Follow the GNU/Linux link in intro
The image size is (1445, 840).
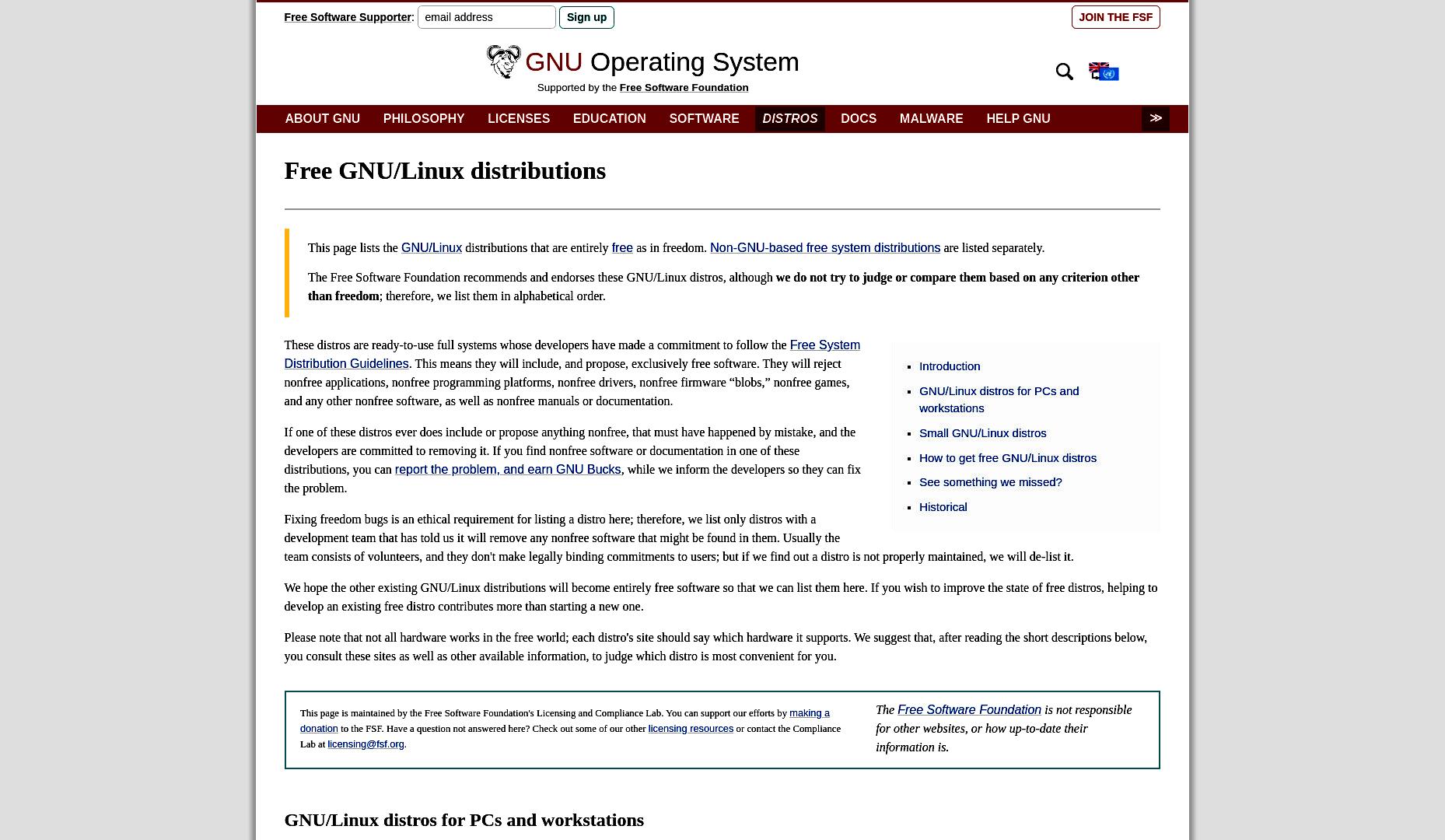tap(432, 248)
